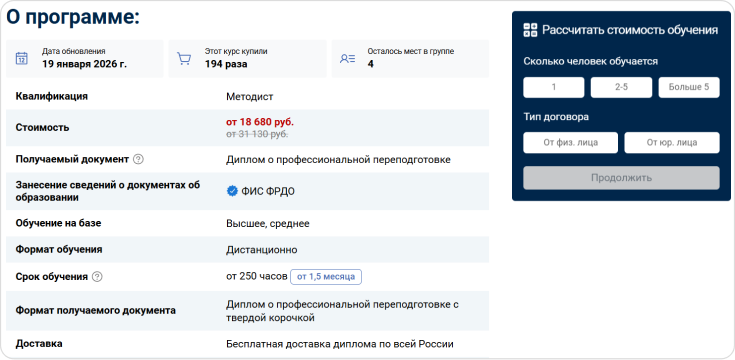This screenshot has width=735, height=360.
Task: Click the Дистанционно format value
Action: coord(262,250)
